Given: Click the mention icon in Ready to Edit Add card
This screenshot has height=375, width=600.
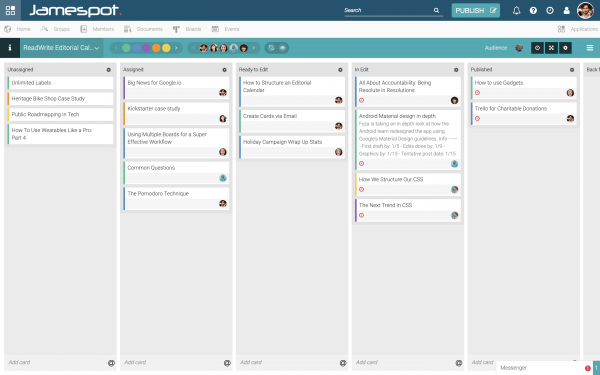Looking at the screenshot, I should point(343,363).
